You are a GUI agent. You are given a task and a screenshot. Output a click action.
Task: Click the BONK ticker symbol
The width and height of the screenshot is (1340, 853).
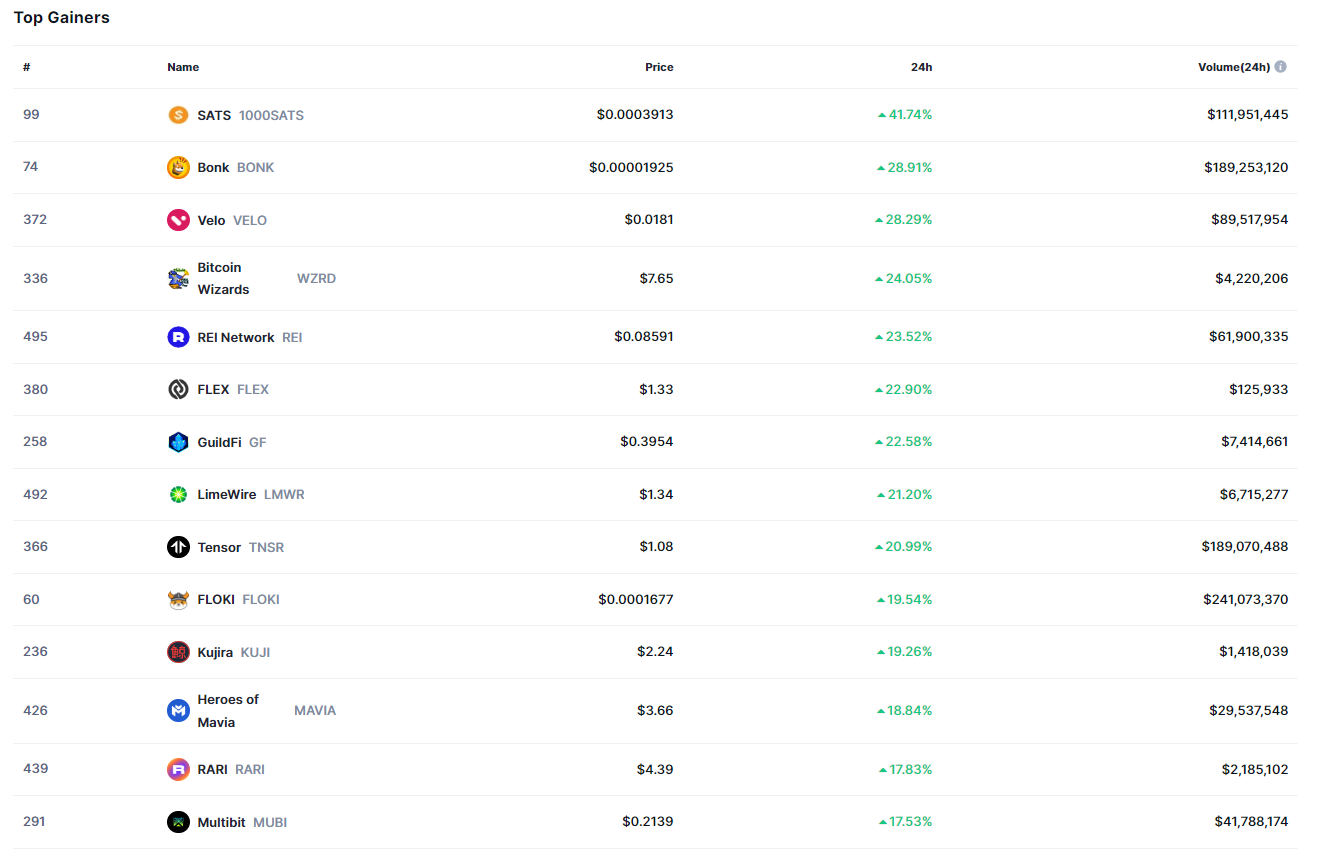[255, 167]
